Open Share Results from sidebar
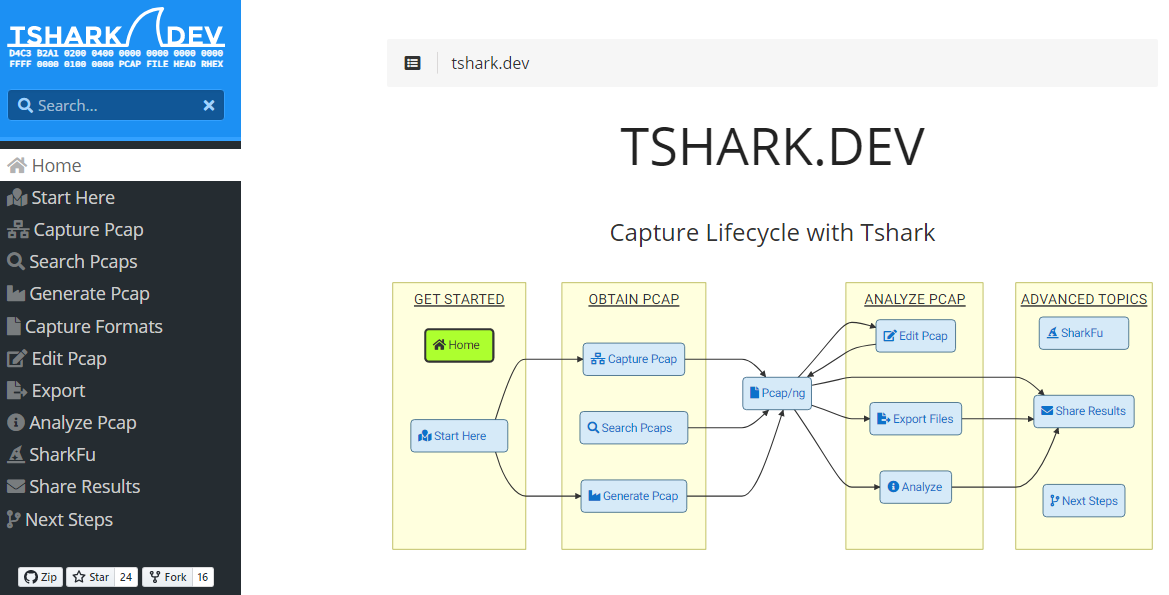The height and width of the screenshot is (595, 1169). tap(120, 487)
